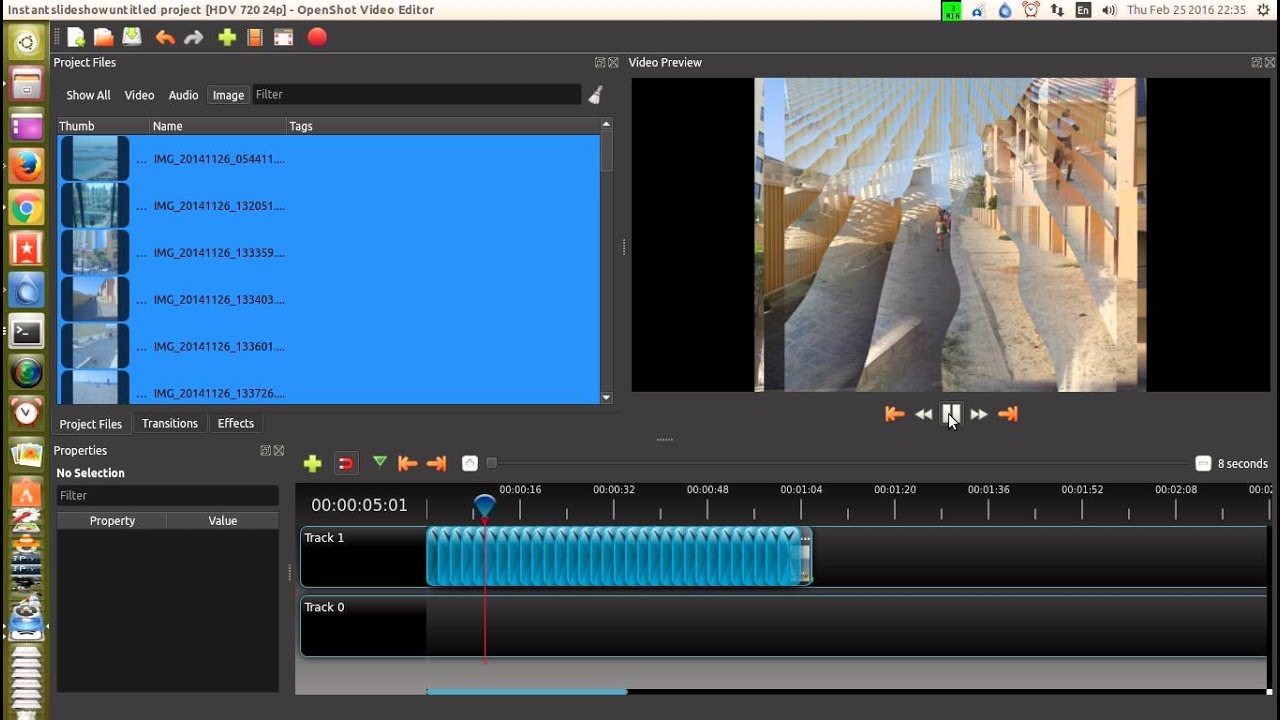Switch to the Effects tab
Viewport: 1280px width, 720px height.
point(236,423)
